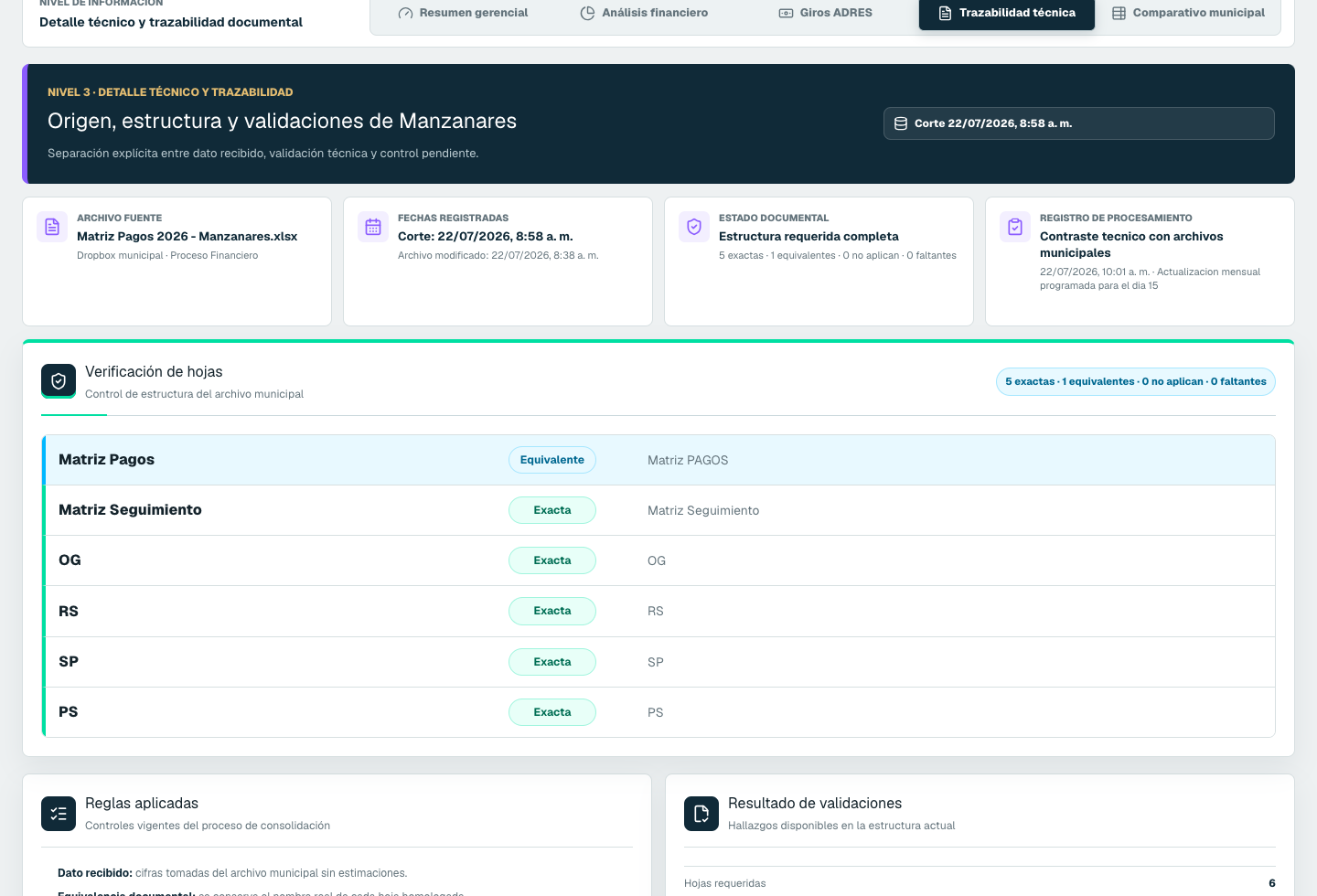Click Contraste tecnico con archivos municipales text
This screenshot has width=1317, height=896.
1131,244
